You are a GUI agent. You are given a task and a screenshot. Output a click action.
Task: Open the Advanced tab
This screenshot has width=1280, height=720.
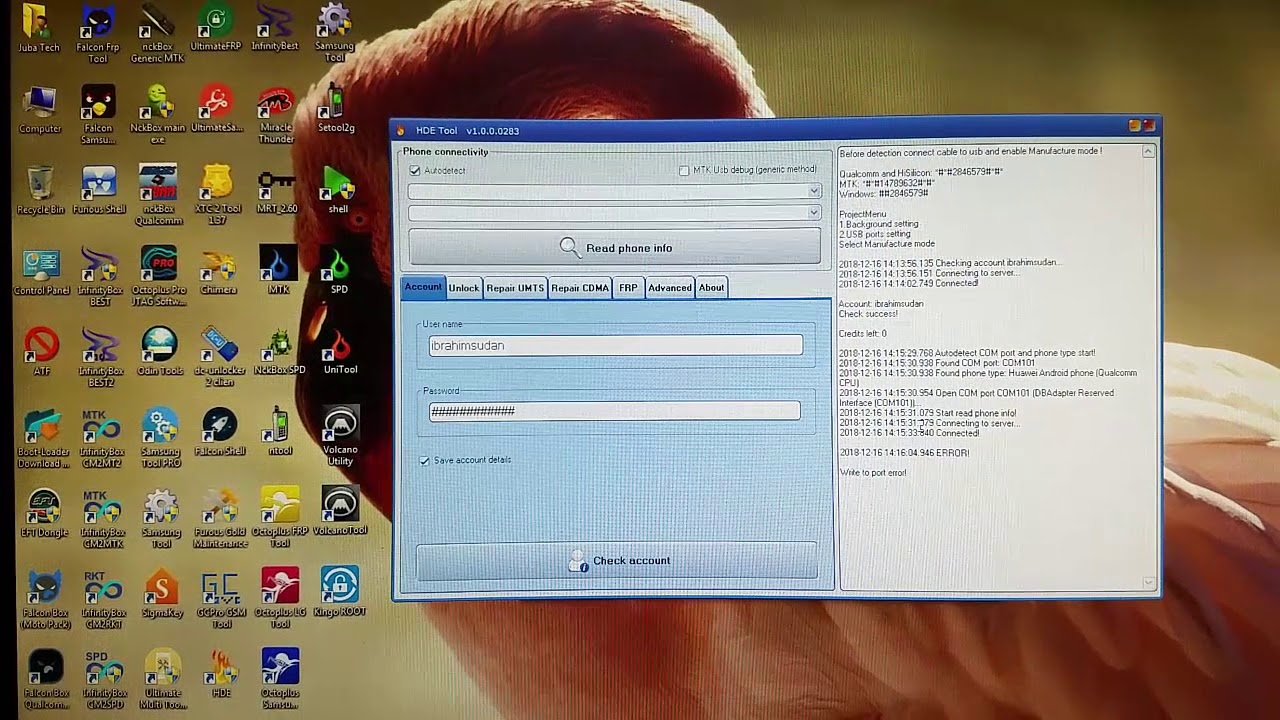tap(670, 288)
